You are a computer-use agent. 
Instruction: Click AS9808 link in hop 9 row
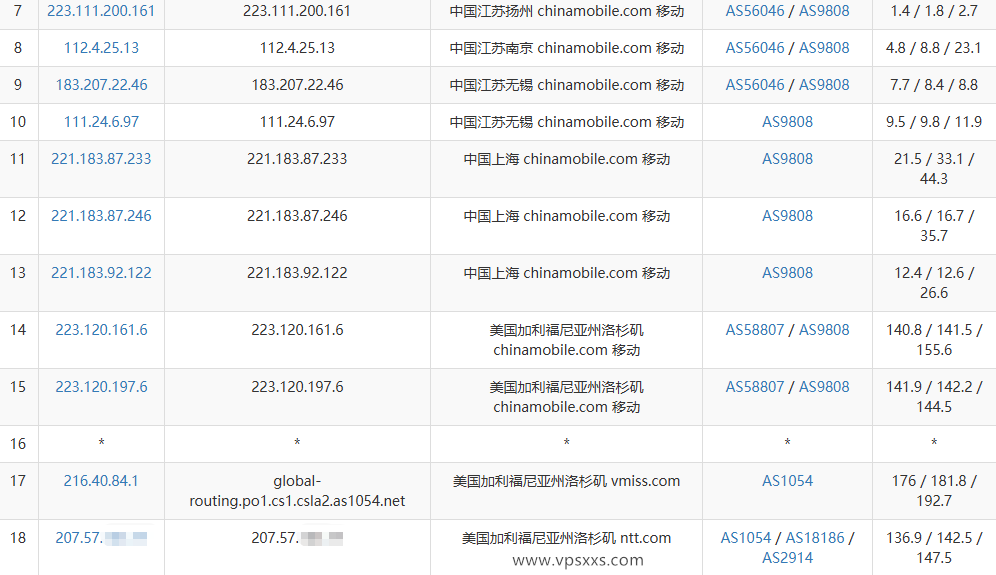tap(824, 85)
